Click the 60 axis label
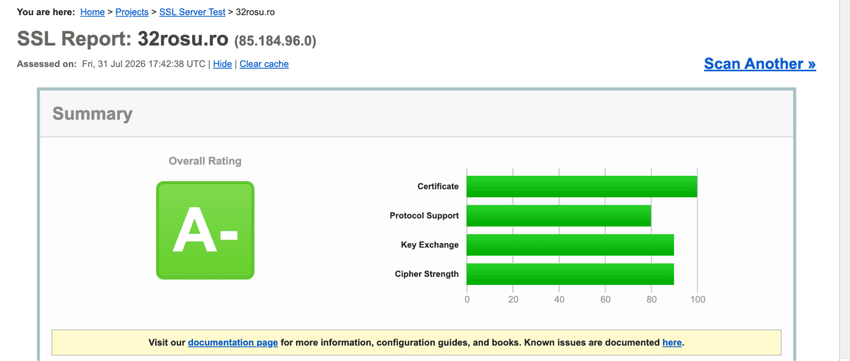850x361 pixels. tap(605, 299)
